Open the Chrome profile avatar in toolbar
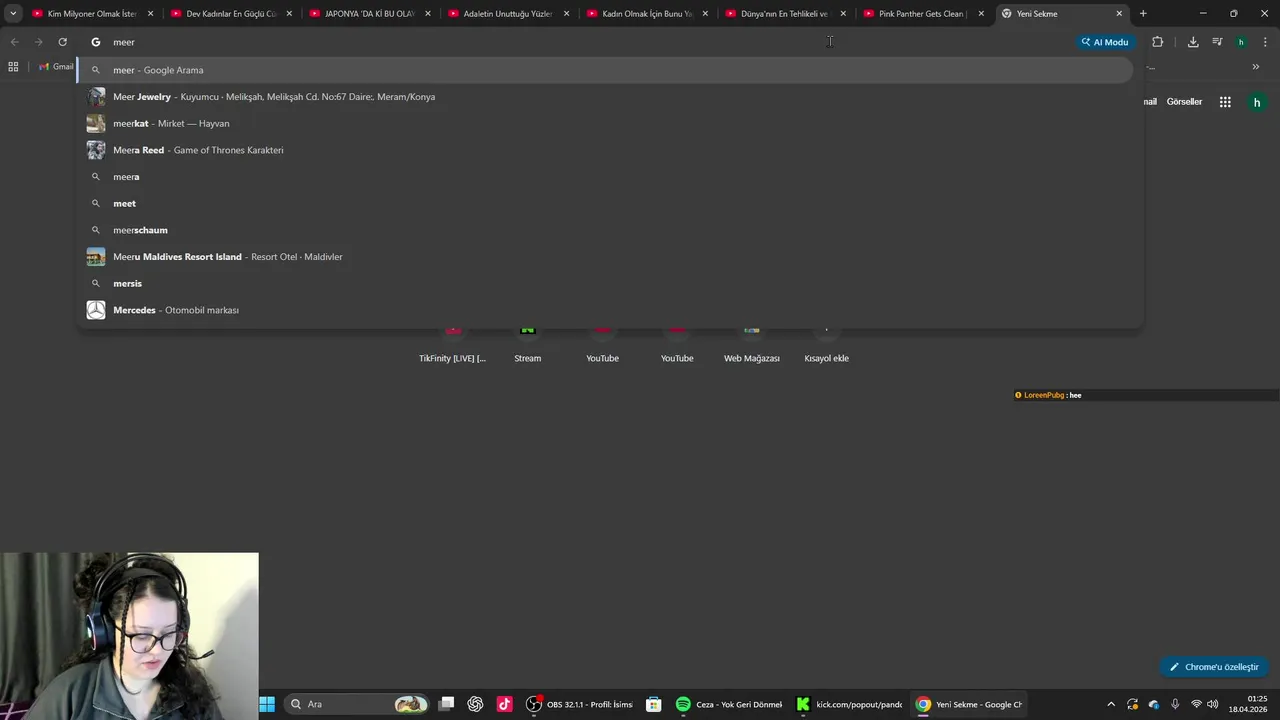The image size is (1280, 720). (x=1241, y=42)
